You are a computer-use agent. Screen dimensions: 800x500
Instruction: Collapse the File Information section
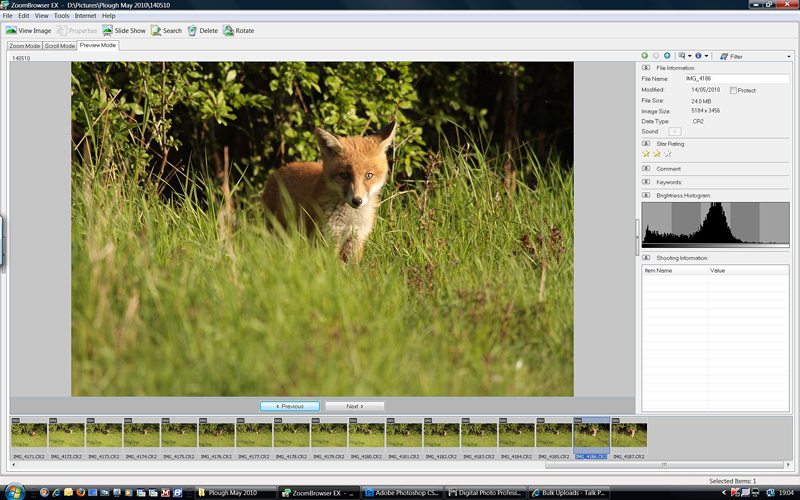[646, 67]
